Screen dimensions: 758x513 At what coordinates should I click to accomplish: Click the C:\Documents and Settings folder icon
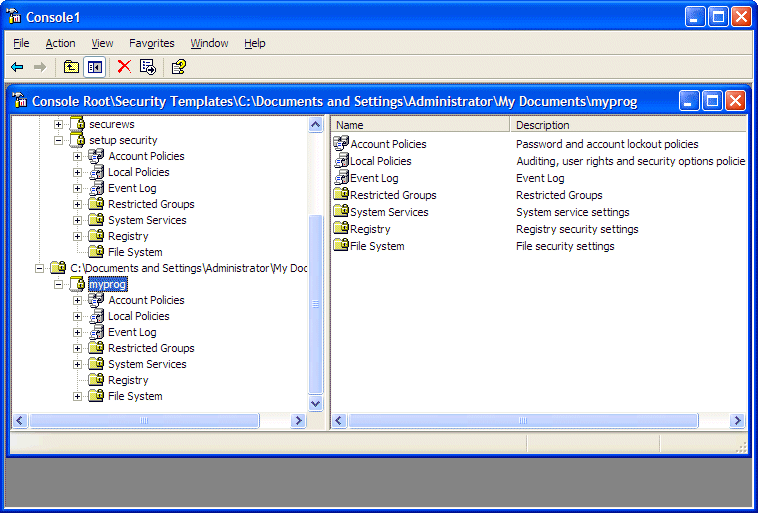tap(58, 268)
